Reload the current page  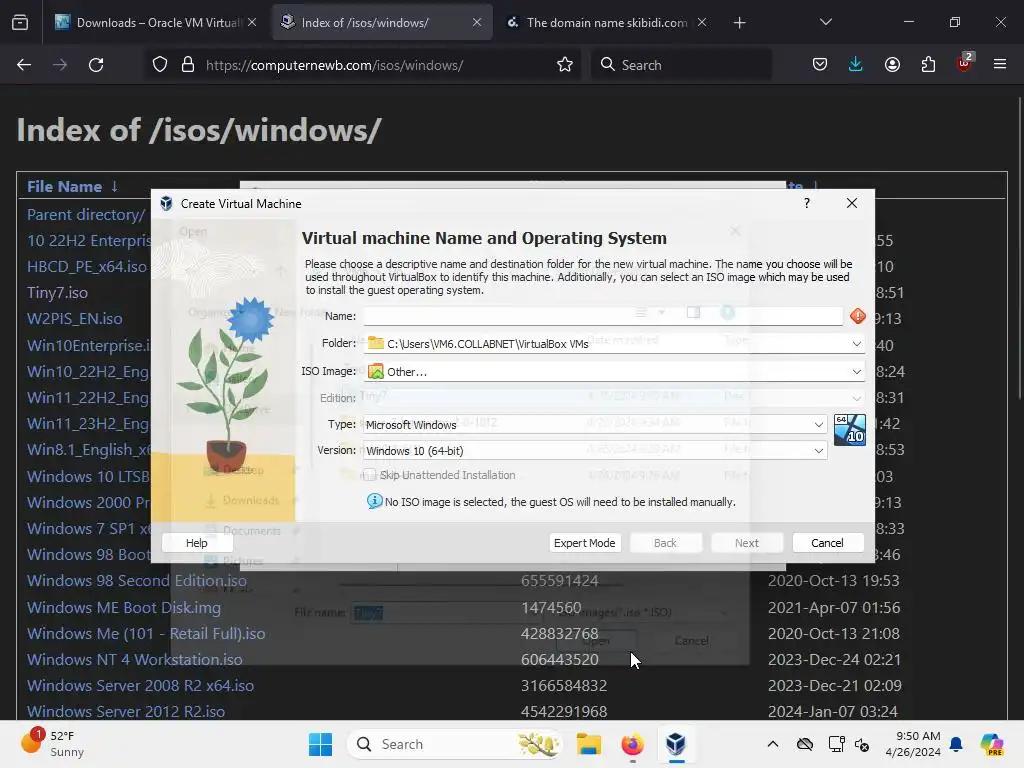click(x=96, y=65)
